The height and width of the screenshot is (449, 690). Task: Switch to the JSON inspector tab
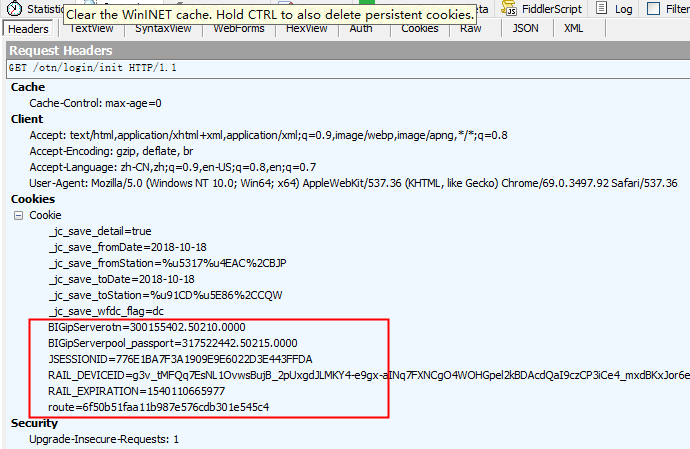[x=525, y=29]
